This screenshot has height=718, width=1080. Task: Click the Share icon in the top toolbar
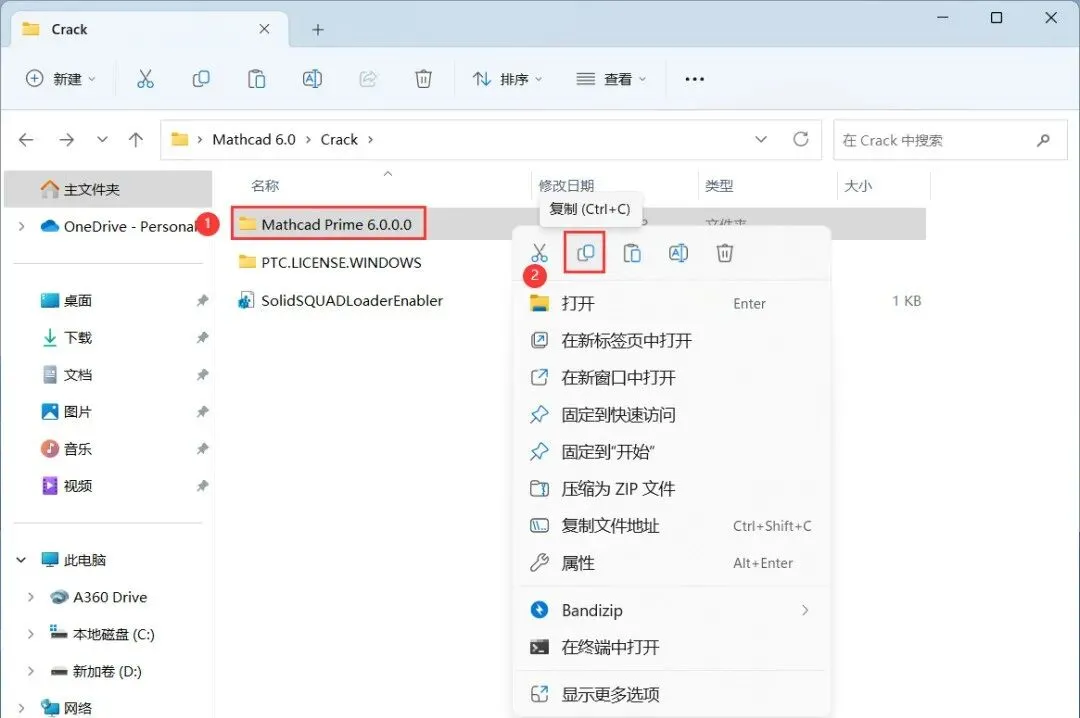368,79
